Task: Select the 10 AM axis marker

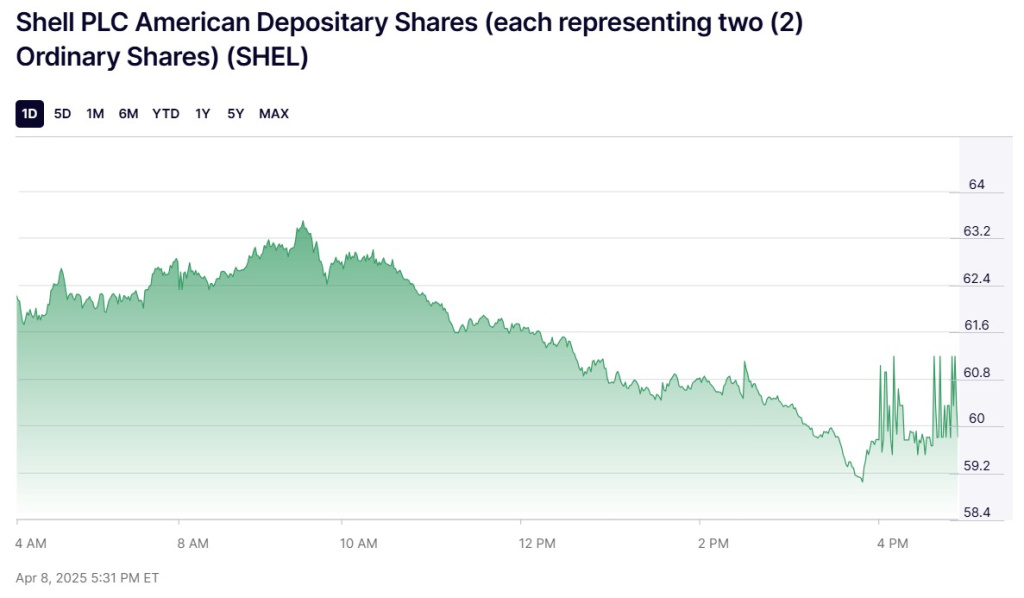Action: coord(359,543)
